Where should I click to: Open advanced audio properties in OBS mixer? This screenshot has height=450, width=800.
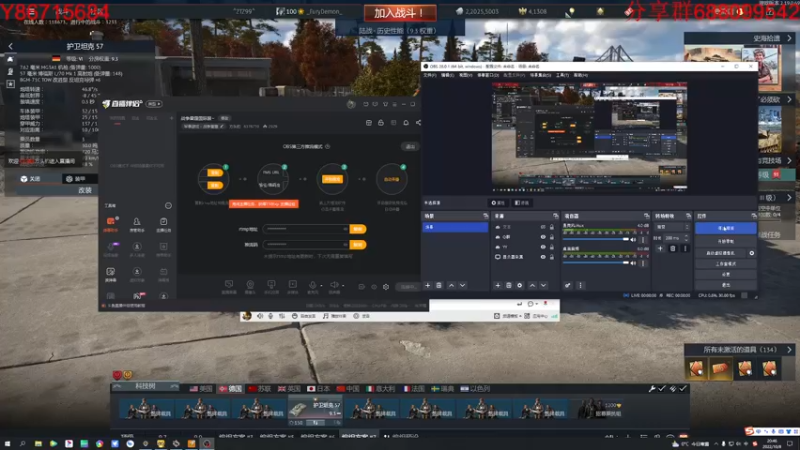567,285
